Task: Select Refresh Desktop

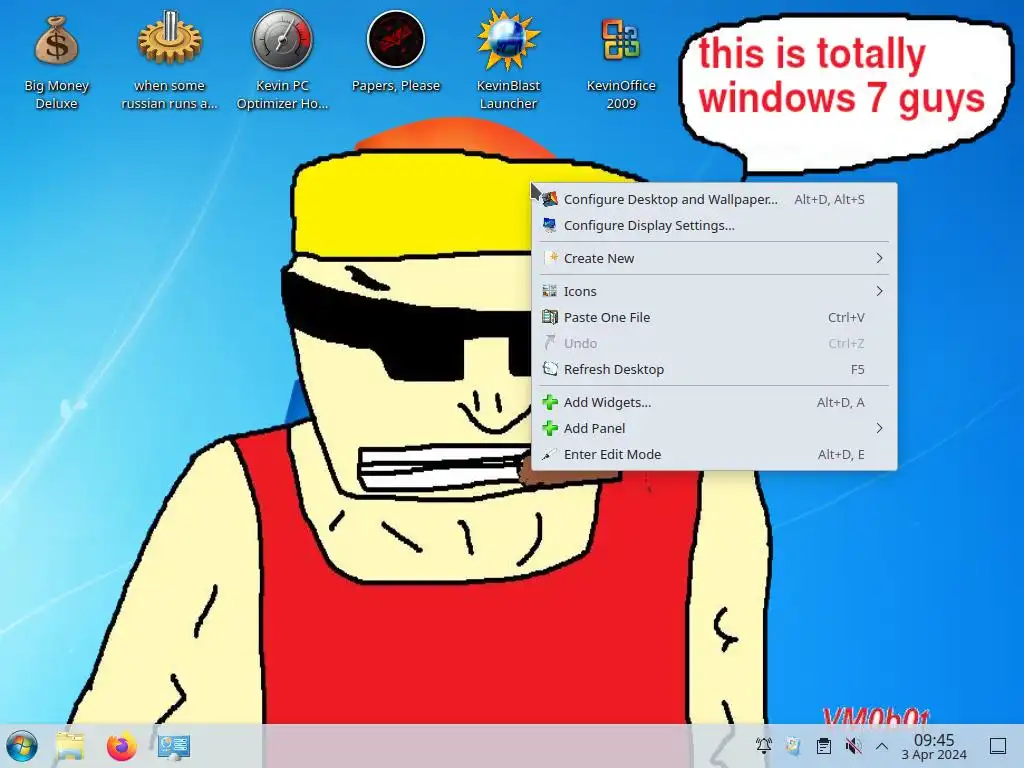Action: tap(714, 369)
